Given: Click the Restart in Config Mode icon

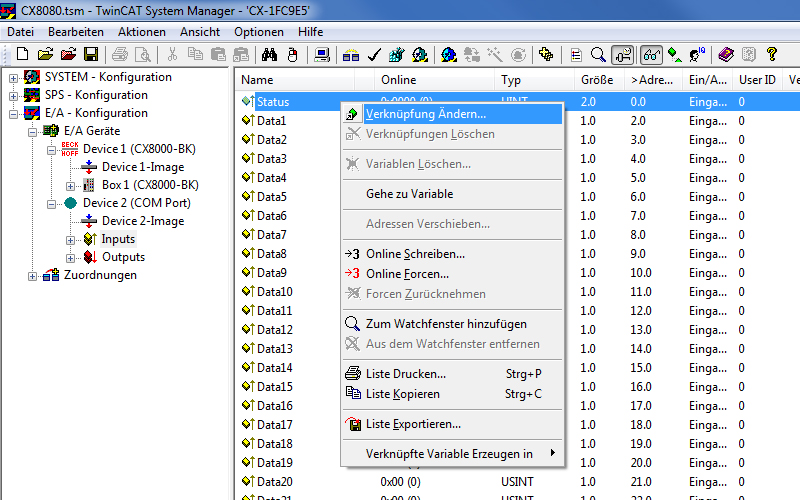Looking at the screenshot, I should (449, 54).
